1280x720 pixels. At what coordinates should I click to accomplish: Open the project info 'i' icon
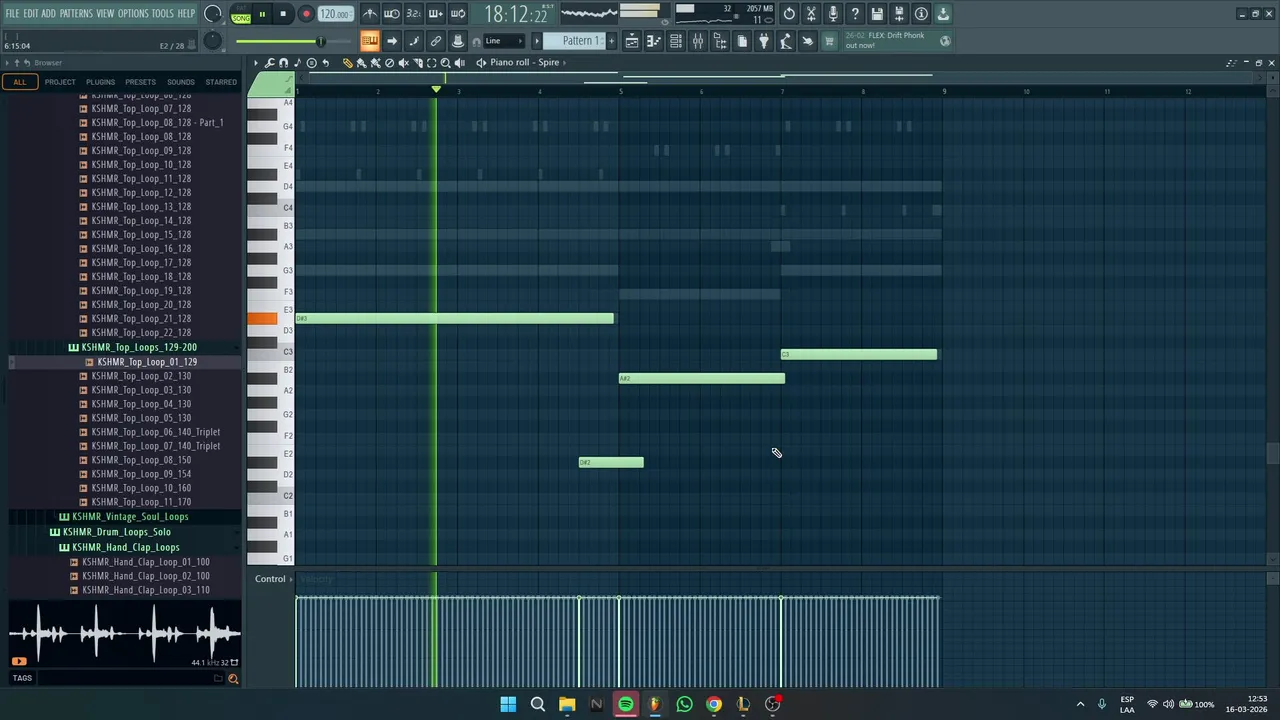click(921, 14)
